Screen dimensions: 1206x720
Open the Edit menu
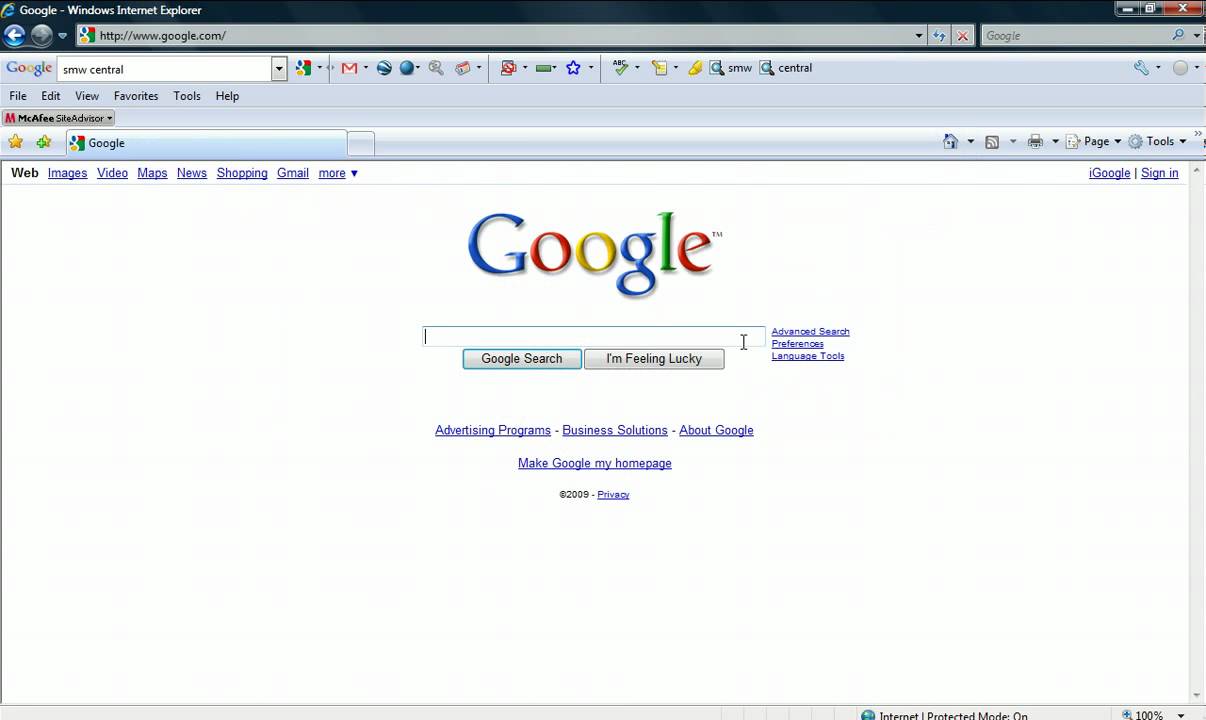(x=51, y=96)
